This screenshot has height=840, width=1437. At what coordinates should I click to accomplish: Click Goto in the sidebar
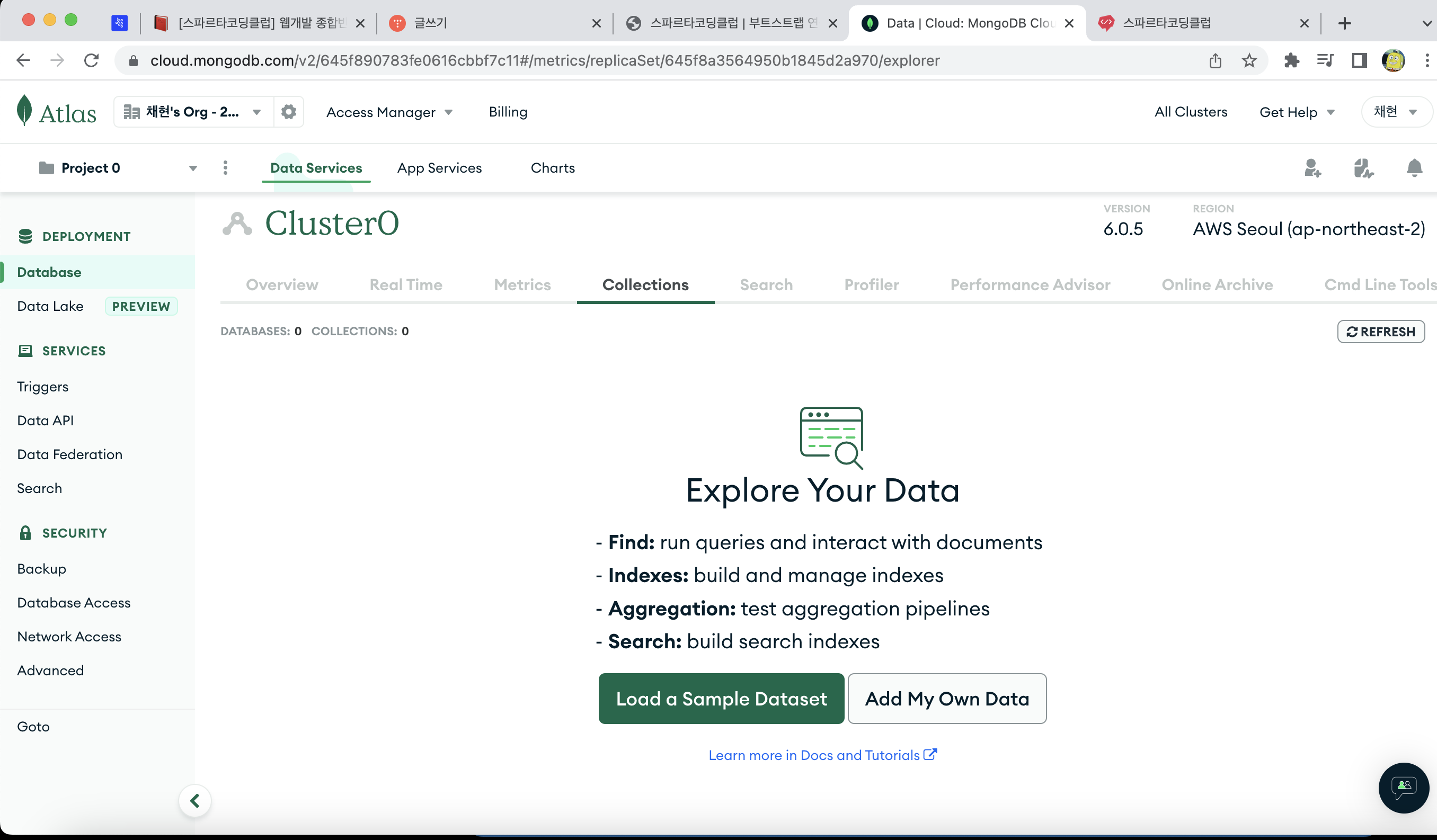point(33,727)
